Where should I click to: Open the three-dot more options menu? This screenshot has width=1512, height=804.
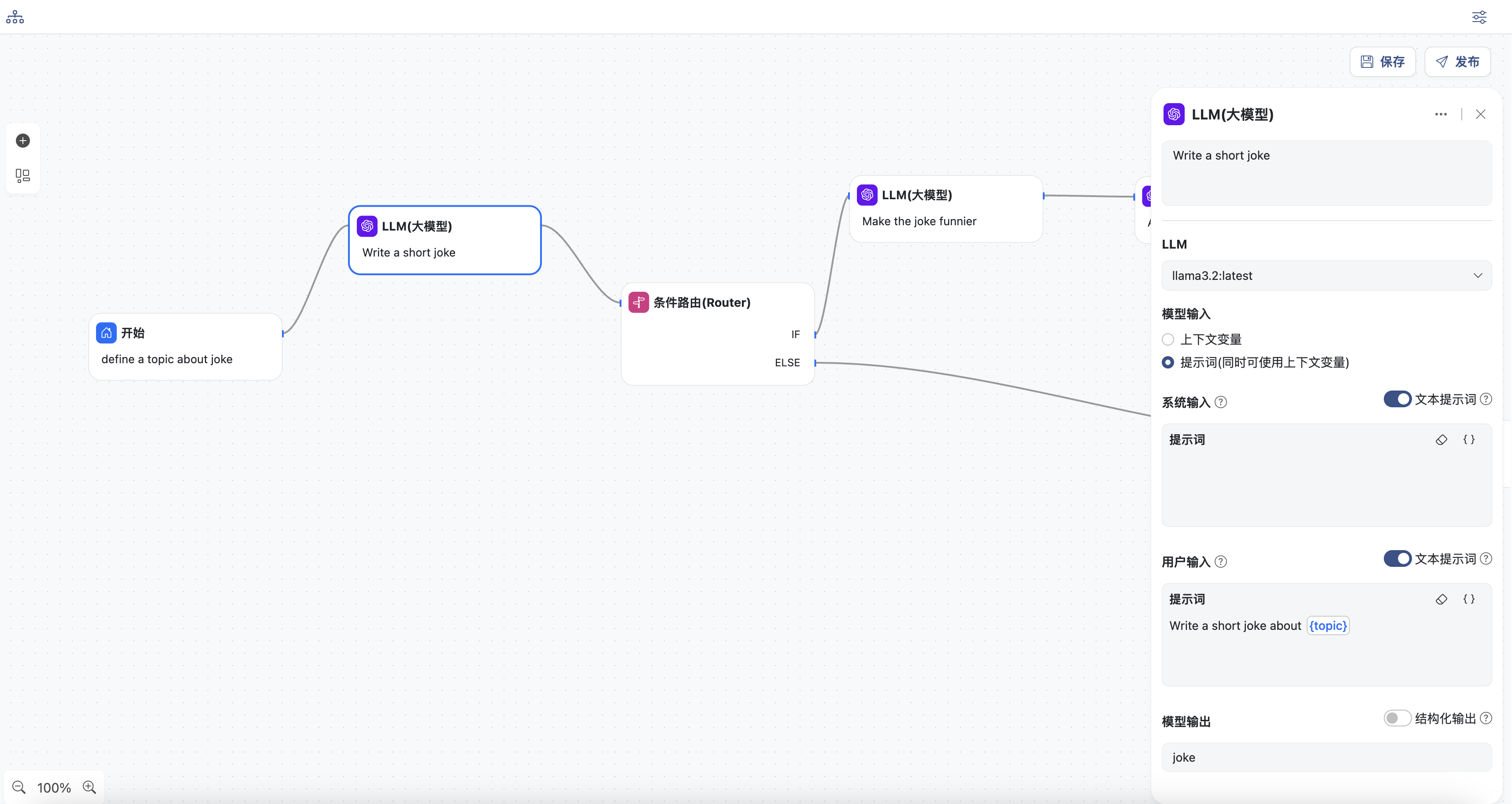1440,115
